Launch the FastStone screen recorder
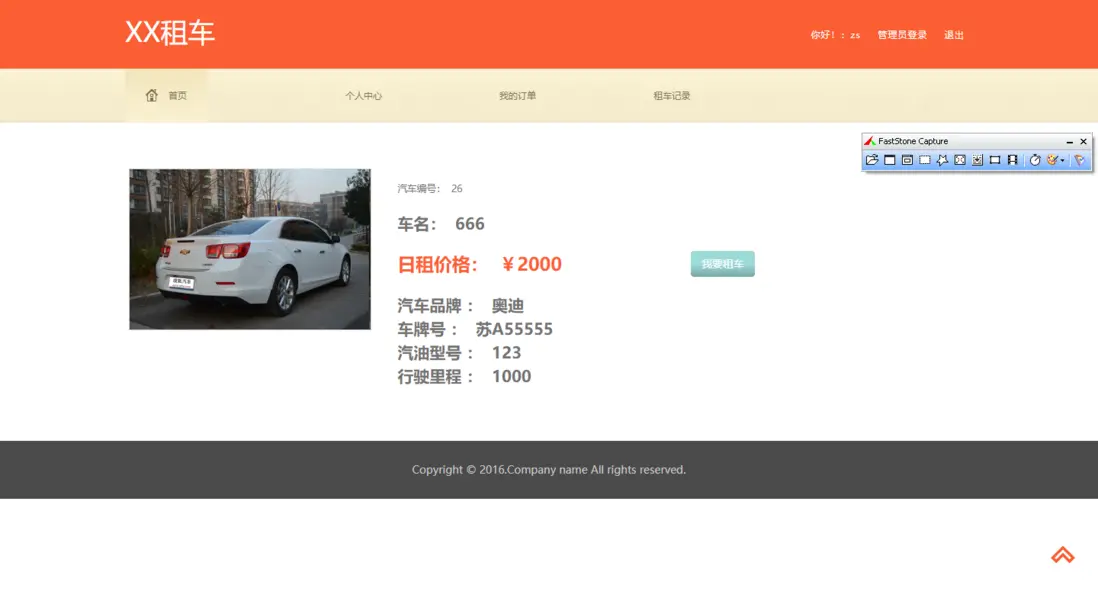 point(1013,160)
